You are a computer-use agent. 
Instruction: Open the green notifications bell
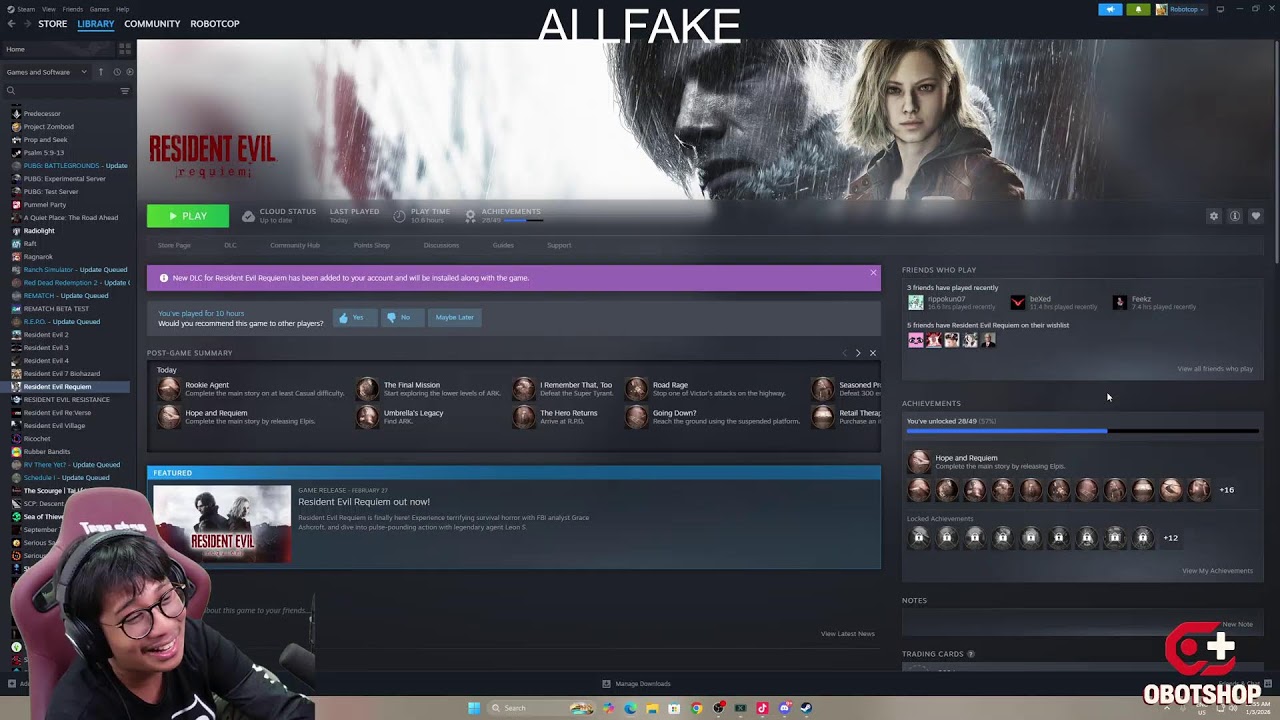coord(1138,9)
